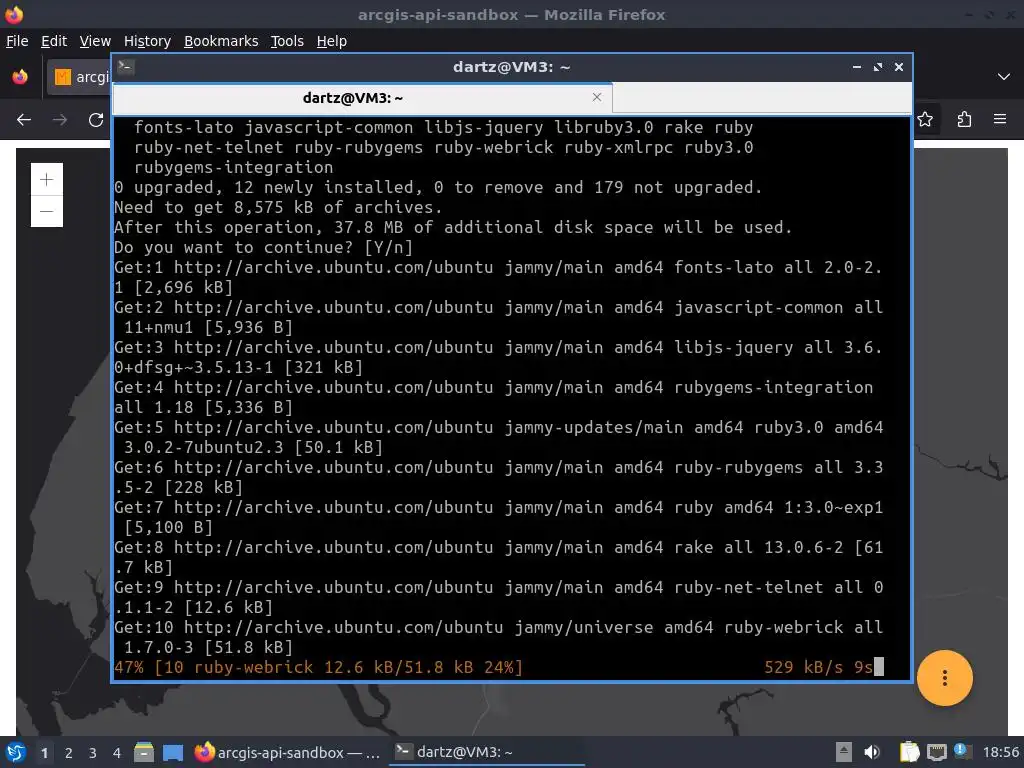
Task: Open the History menu in Firefox
Action: coord(147,41)
